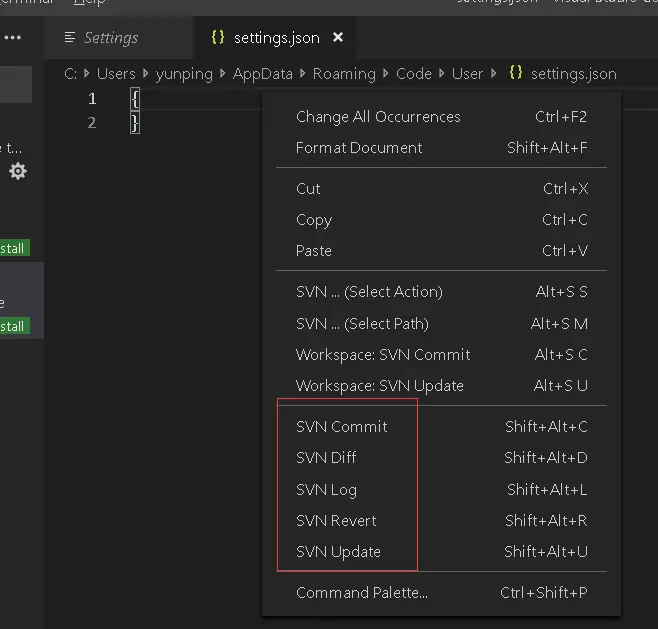Click the Settings tab list icon

70,38
